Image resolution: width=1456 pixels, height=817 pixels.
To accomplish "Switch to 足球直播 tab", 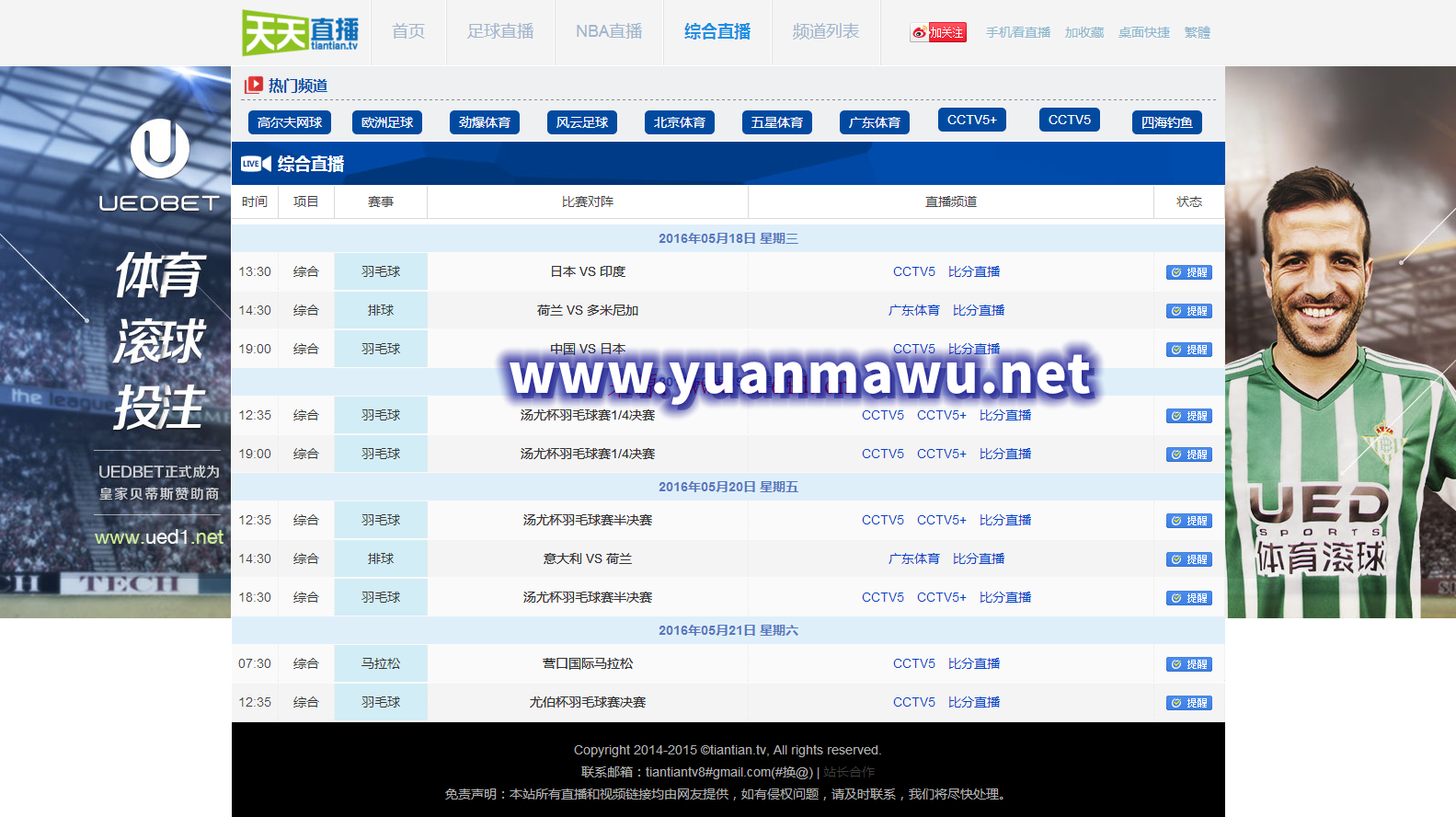I will point(500,32).
